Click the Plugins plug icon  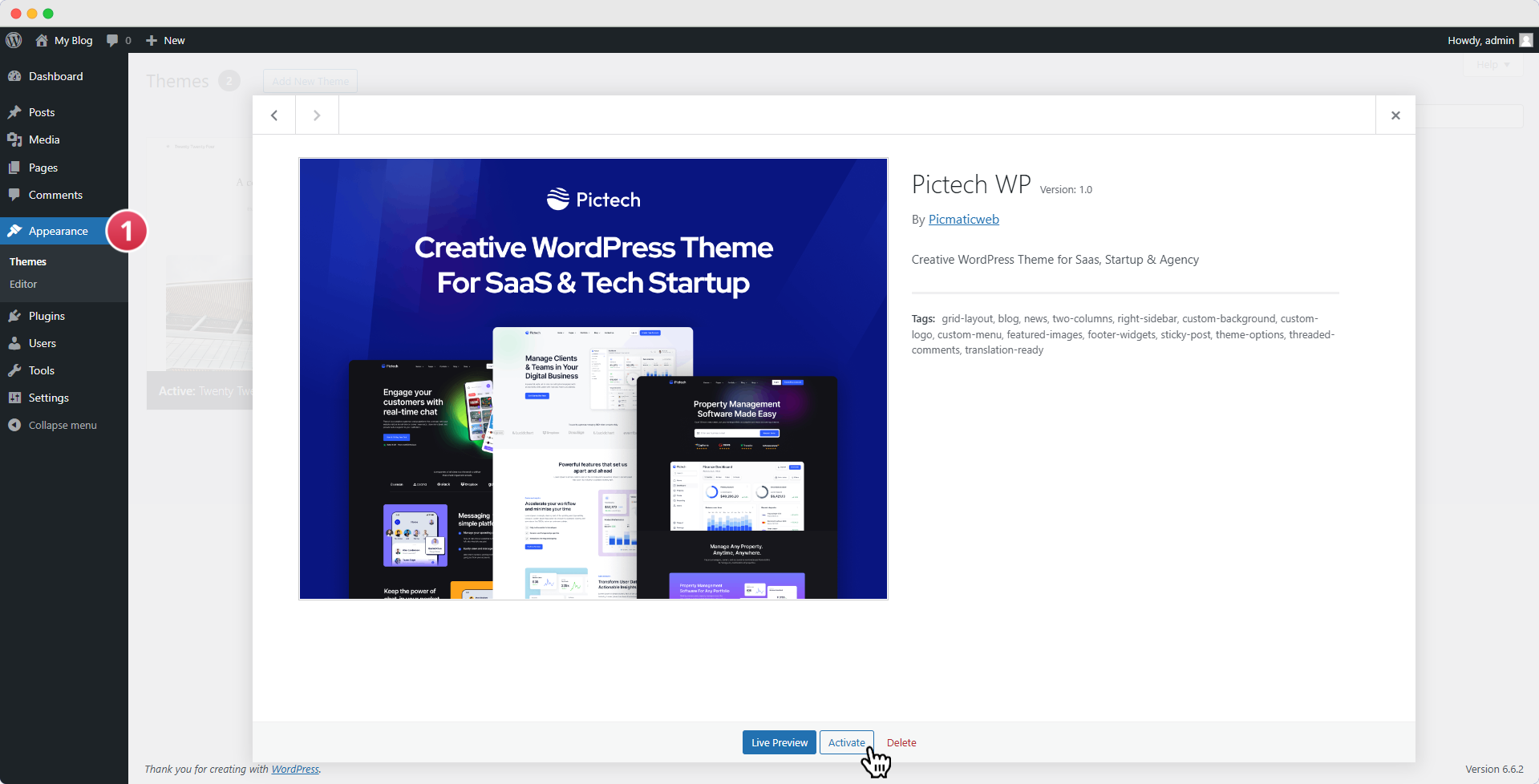pos(14,316)
